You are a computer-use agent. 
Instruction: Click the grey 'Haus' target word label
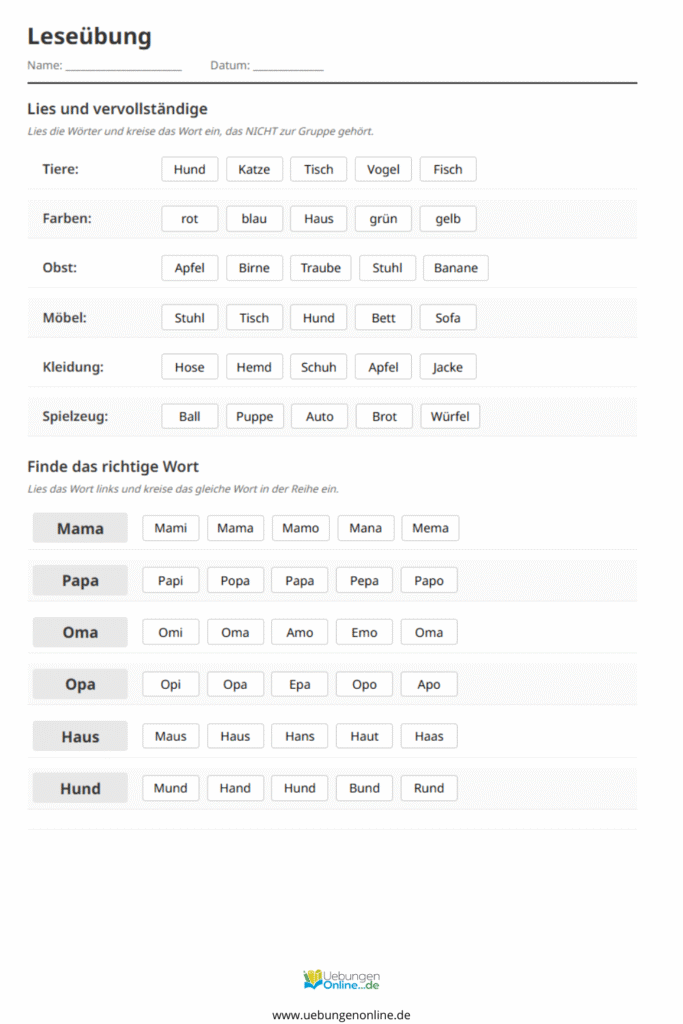pyautogui.click(x=80, y=737)
